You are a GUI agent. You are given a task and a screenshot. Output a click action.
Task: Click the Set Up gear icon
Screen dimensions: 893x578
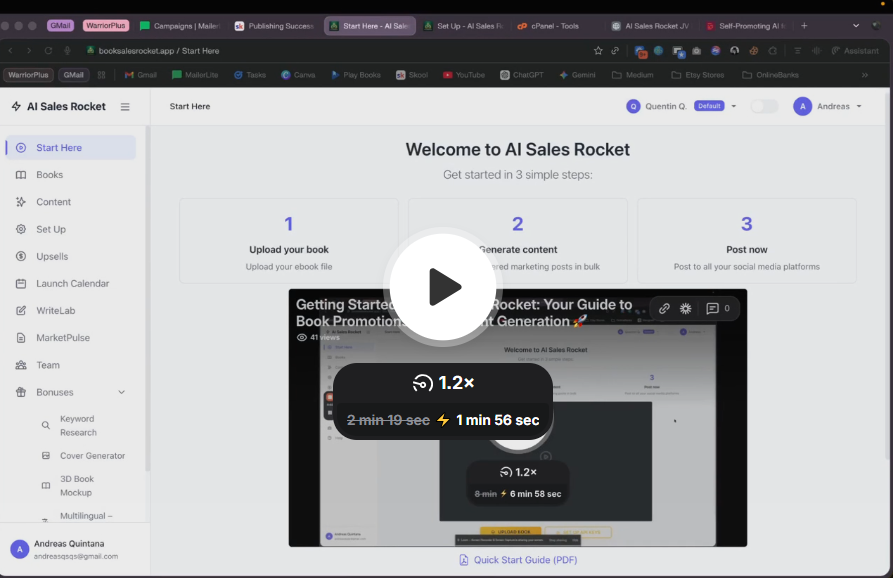point(21,229)
